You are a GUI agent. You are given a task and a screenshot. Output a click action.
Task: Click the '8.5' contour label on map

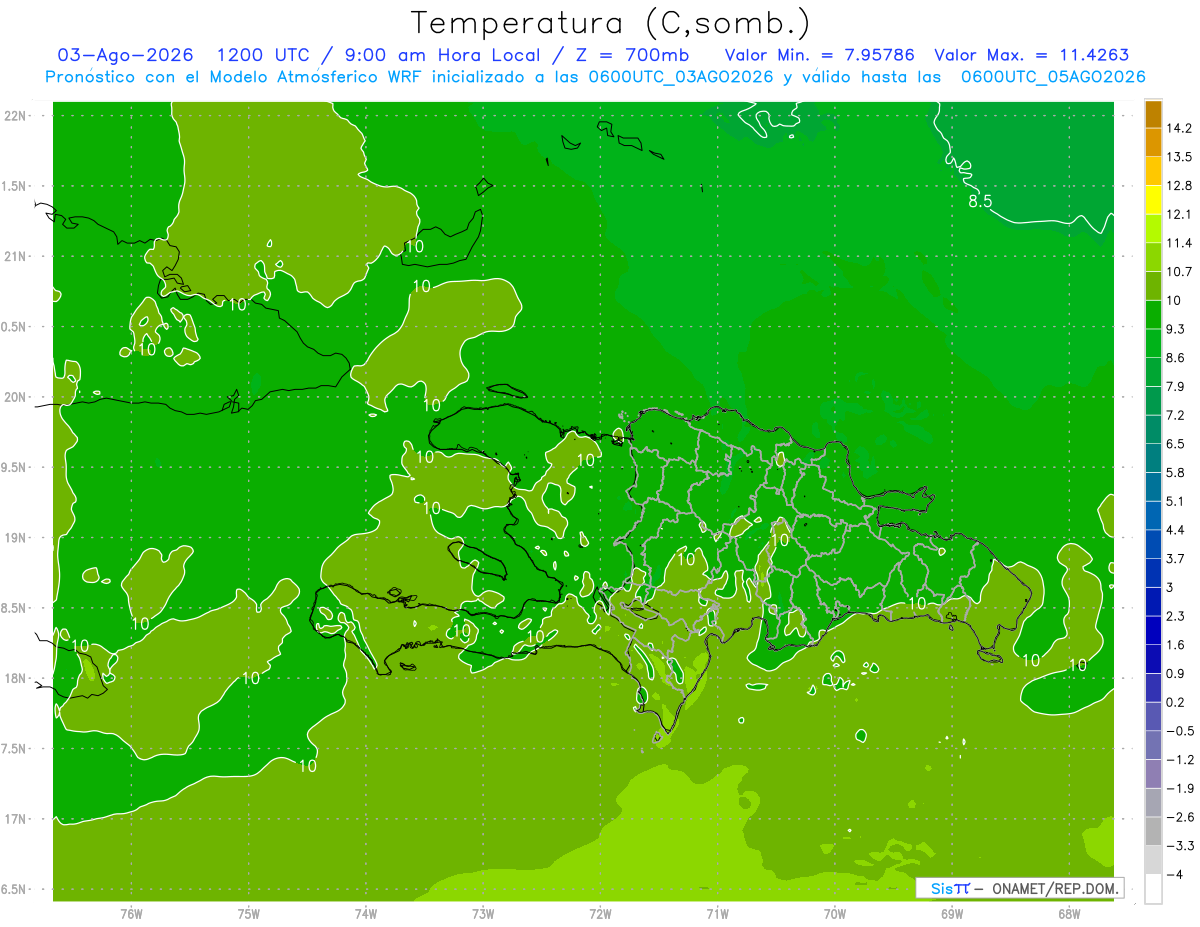coord(980,202)
